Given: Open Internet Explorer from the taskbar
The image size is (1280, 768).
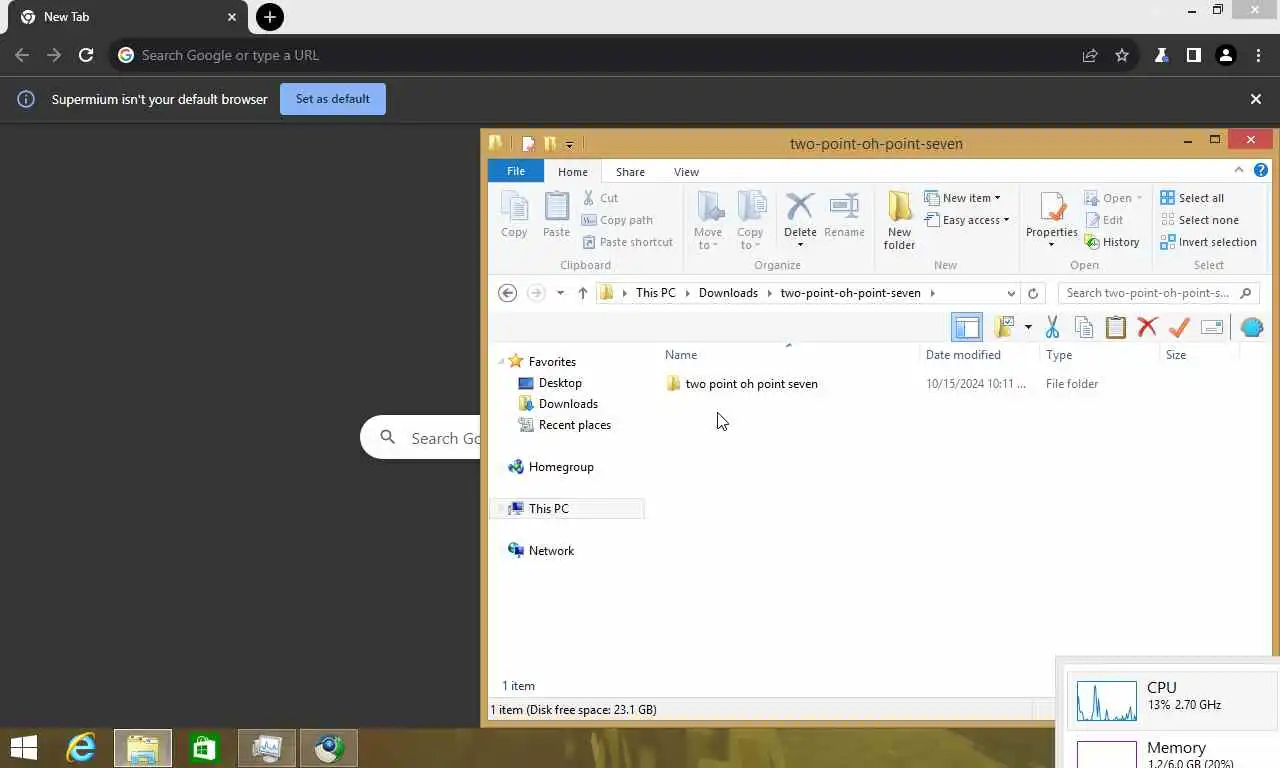Looking at the screenshot, I should [81, 748].
